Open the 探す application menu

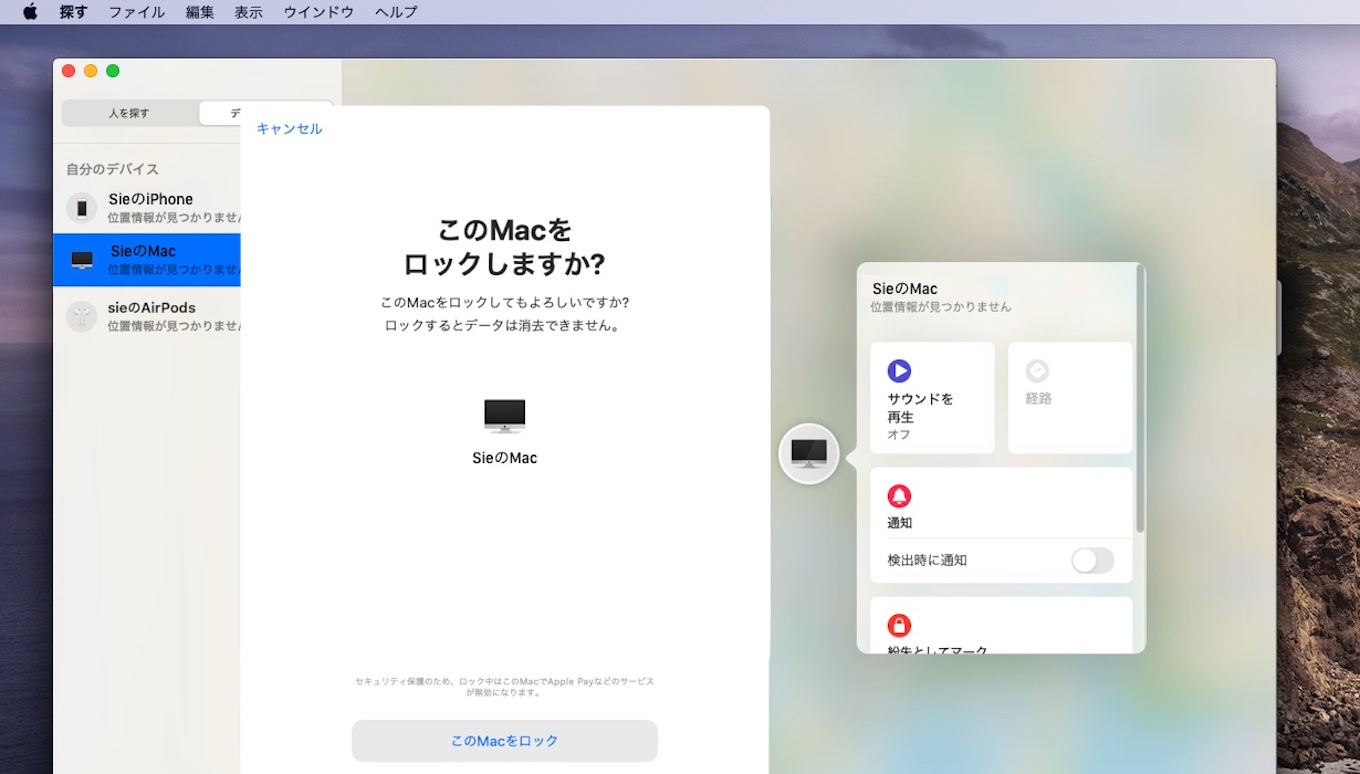pos(74,12)
